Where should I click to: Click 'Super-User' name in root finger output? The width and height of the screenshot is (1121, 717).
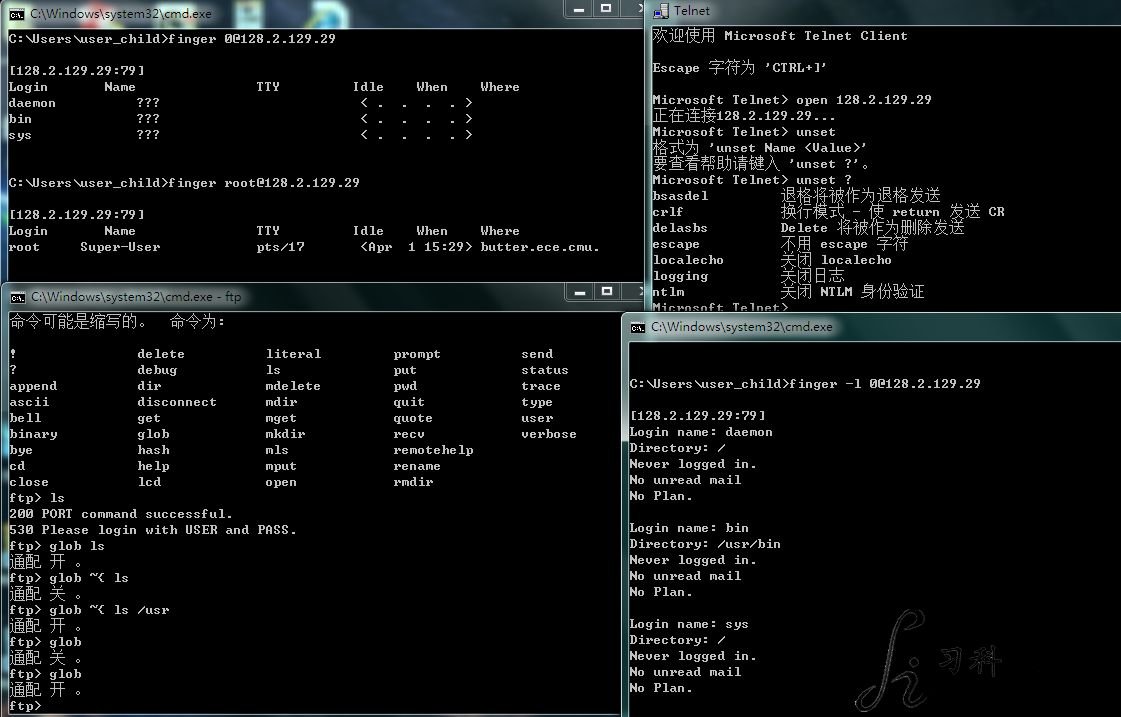(120, 247)
